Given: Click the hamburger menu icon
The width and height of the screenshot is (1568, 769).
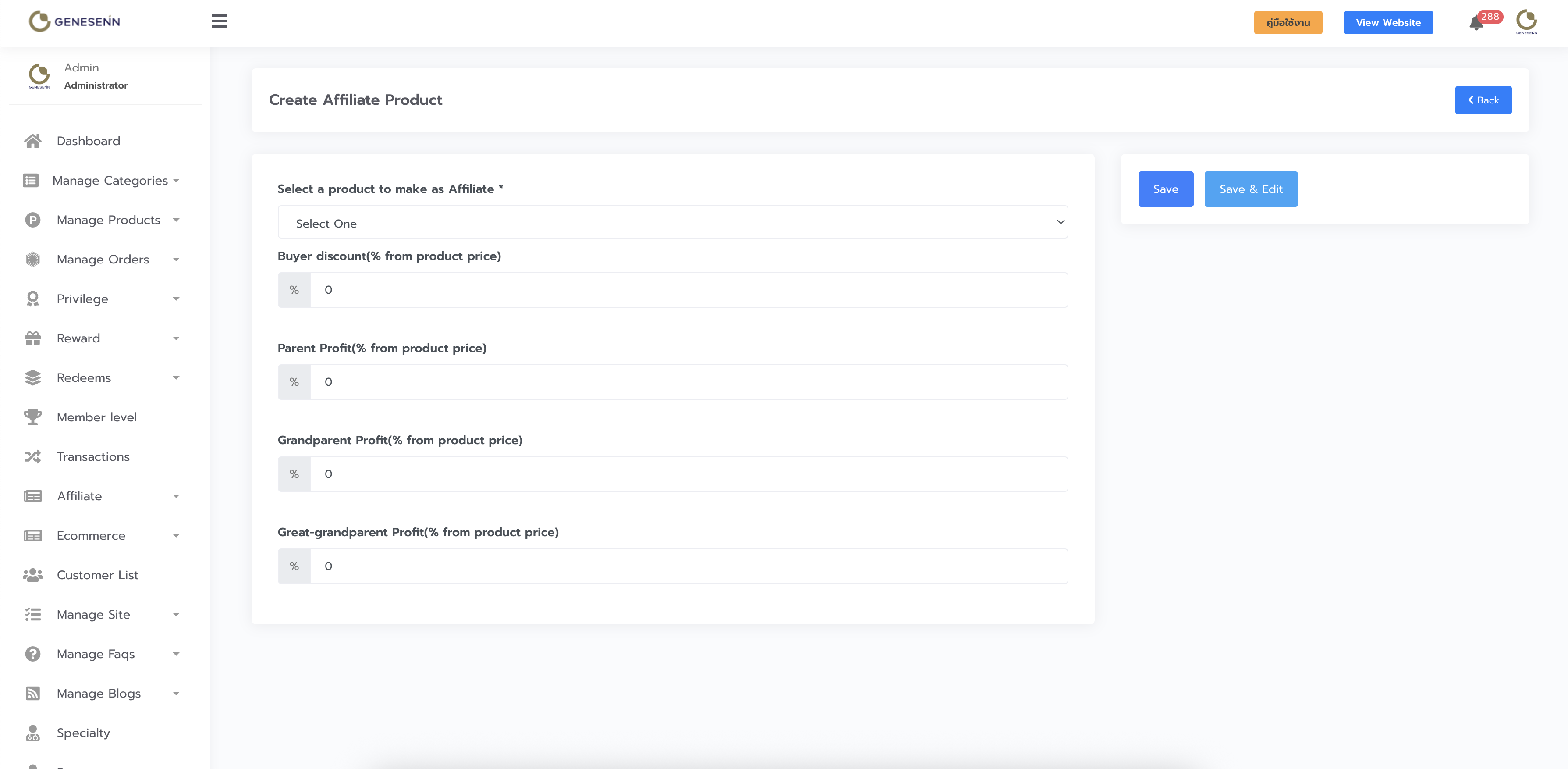Looking at the screenshot, I should click(219, 21).
